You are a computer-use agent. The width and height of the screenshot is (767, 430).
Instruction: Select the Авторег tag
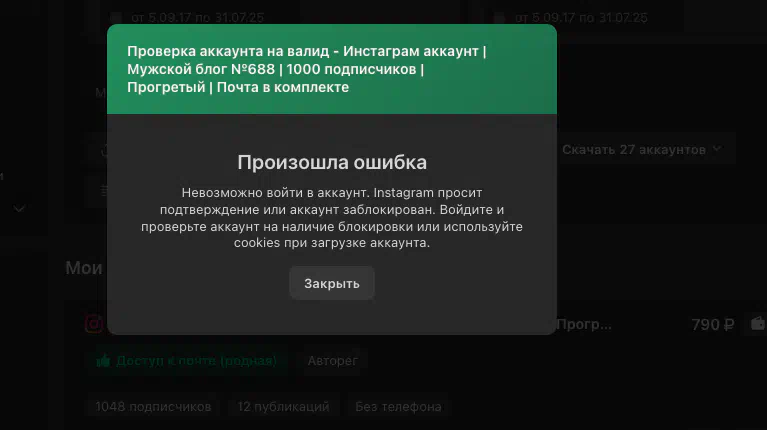pos(333,361)
